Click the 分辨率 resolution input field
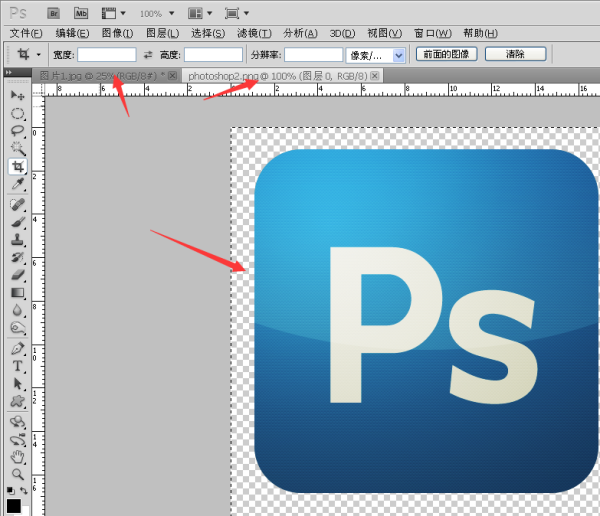Image resolution: width=600 pixels, height=516 pixels. coord(313,55)
